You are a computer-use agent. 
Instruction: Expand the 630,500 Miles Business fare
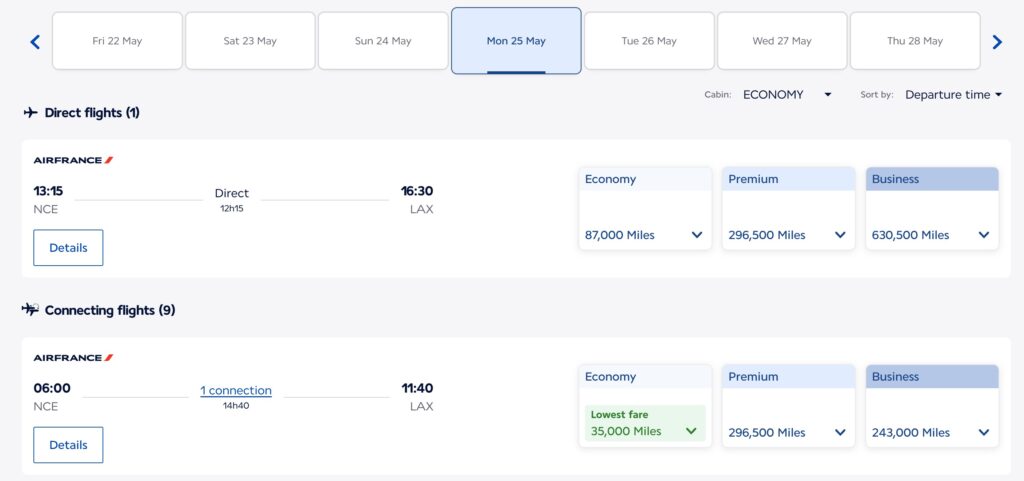[932, 235]
